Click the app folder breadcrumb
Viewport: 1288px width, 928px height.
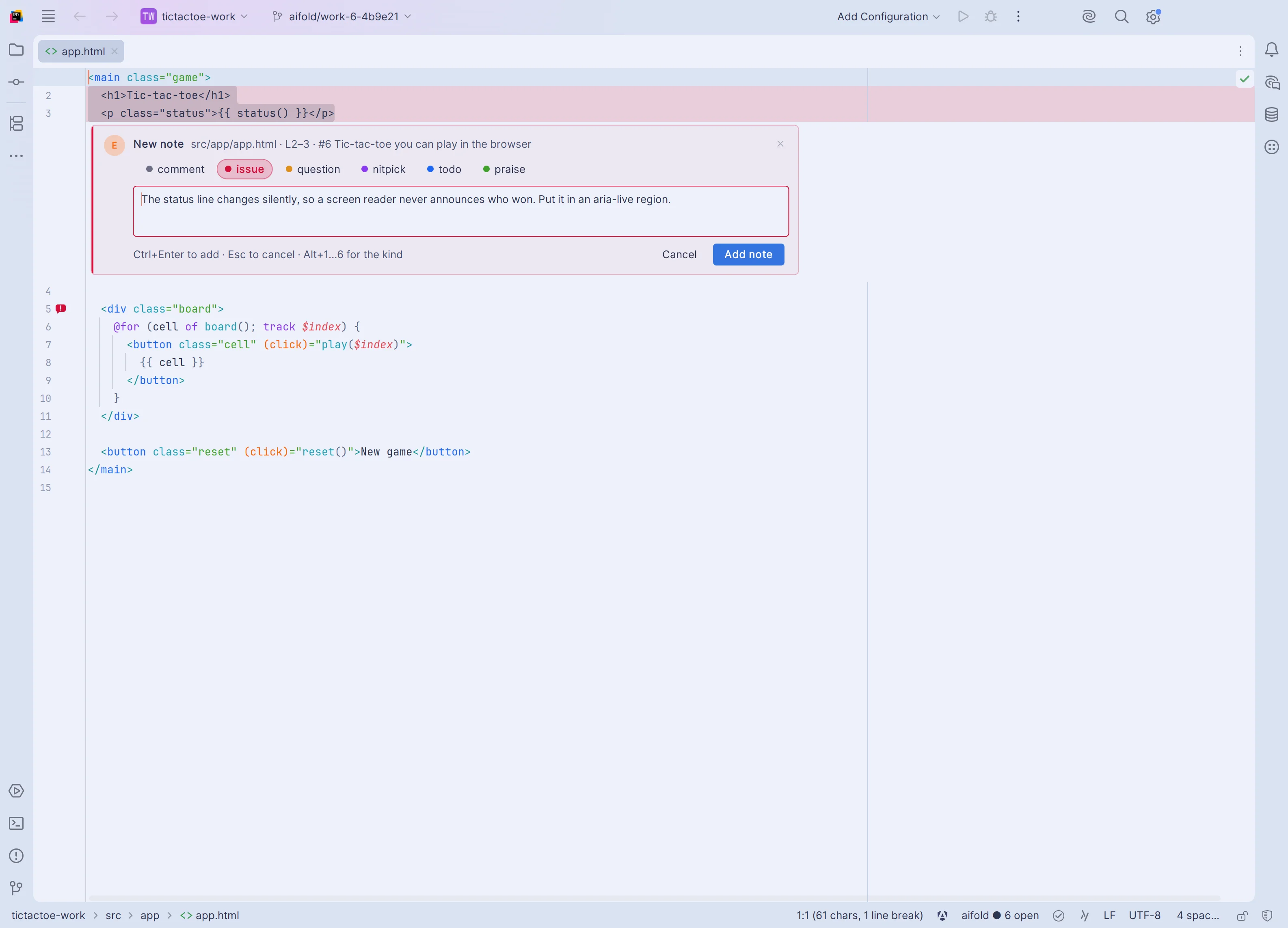[x=150, y=915]
